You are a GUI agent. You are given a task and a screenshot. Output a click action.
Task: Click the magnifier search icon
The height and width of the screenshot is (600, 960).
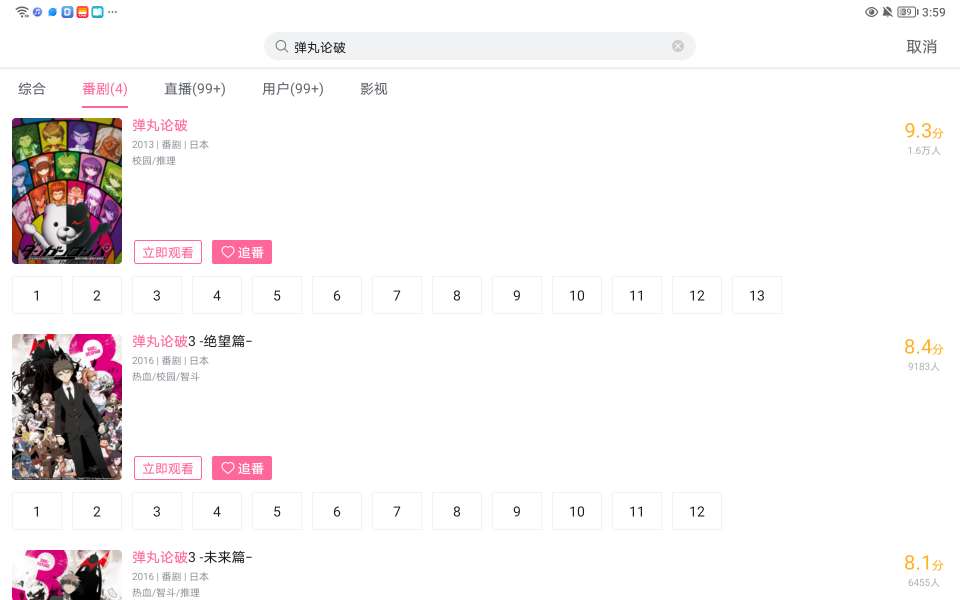click(x=282, y=46)
